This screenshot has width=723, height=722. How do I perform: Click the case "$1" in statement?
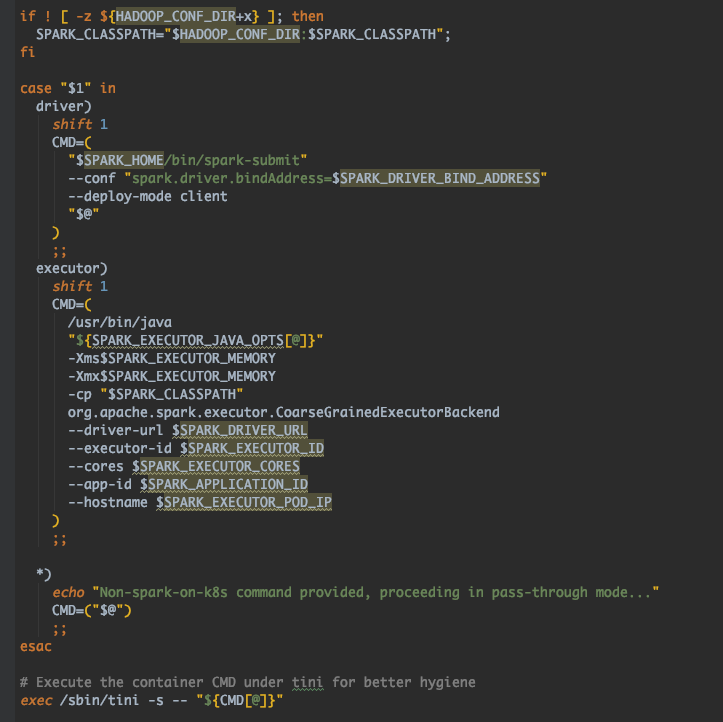(x=67, y=88)
